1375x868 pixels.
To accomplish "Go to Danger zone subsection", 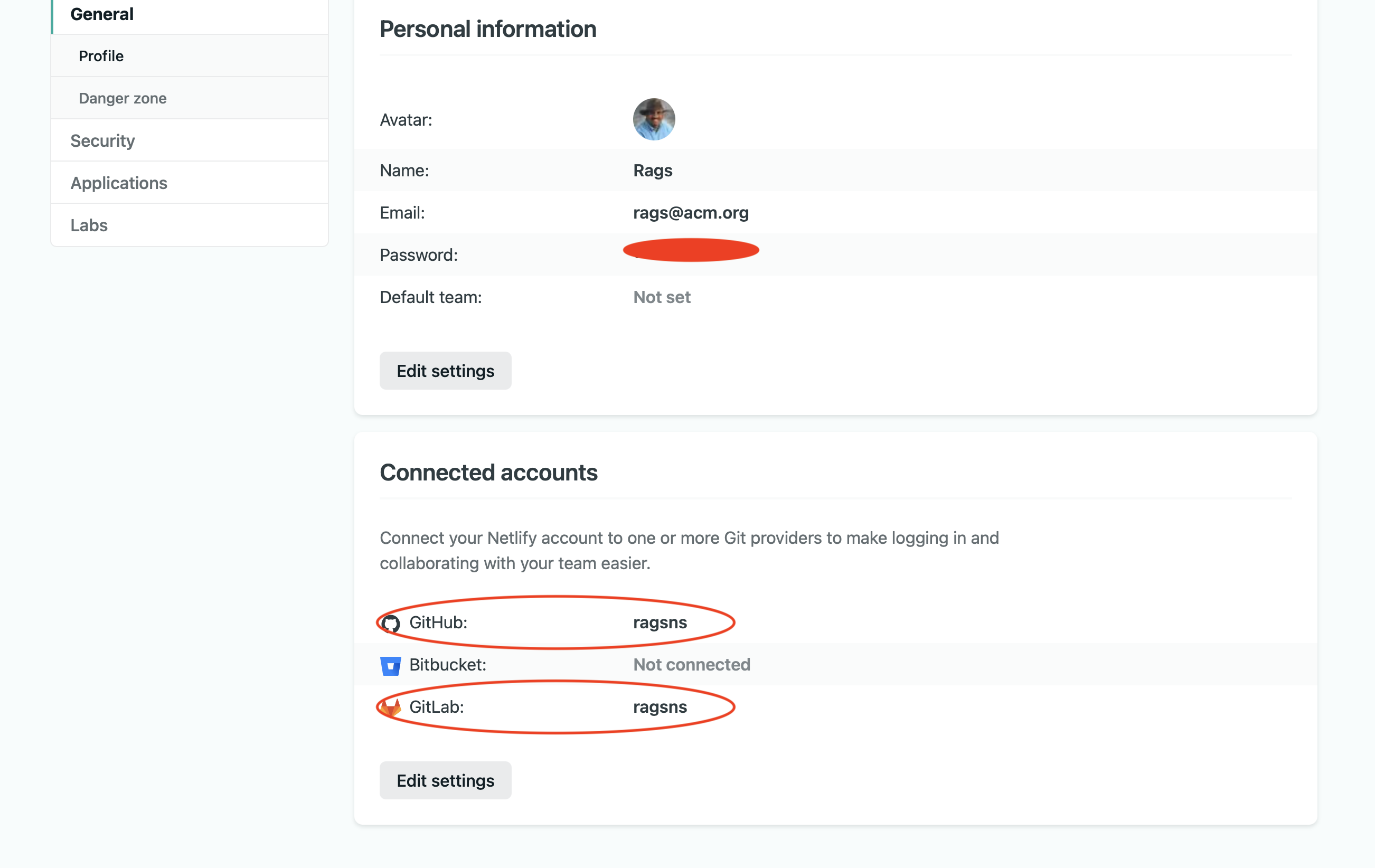I will (x=123, y=98).
